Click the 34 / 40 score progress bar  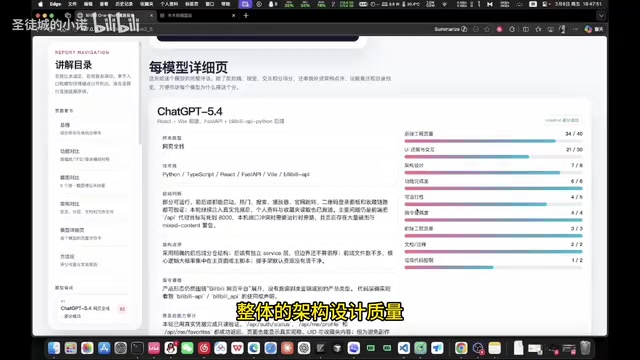(x=493, y=141)
